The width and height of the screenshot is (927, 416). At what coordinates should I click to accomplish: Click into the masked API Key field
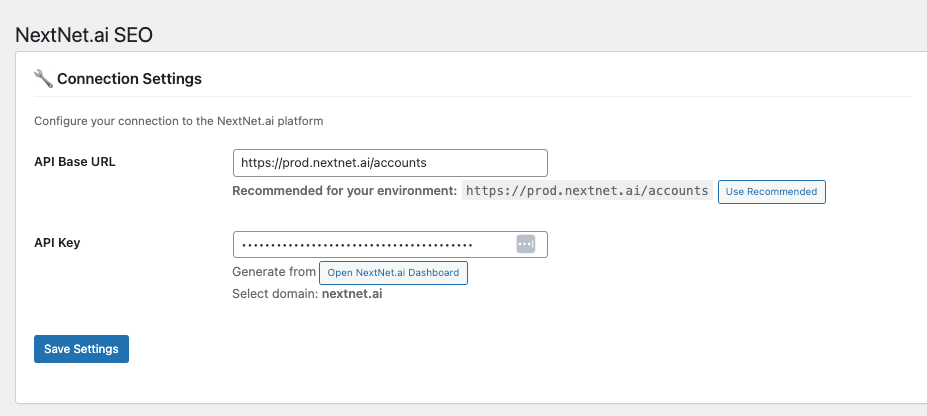click(x=370, y=244)
